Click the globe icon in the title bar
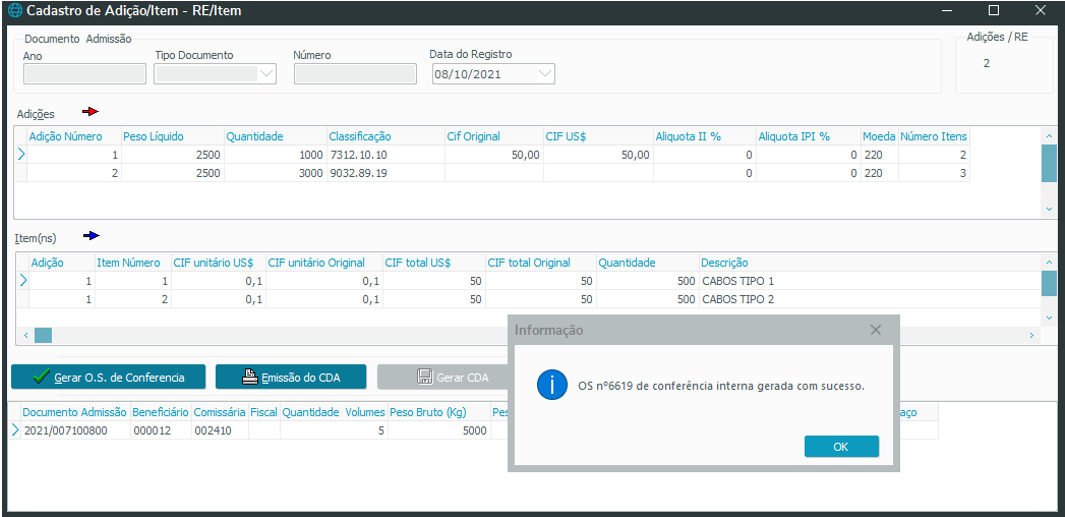 point(14,11)
